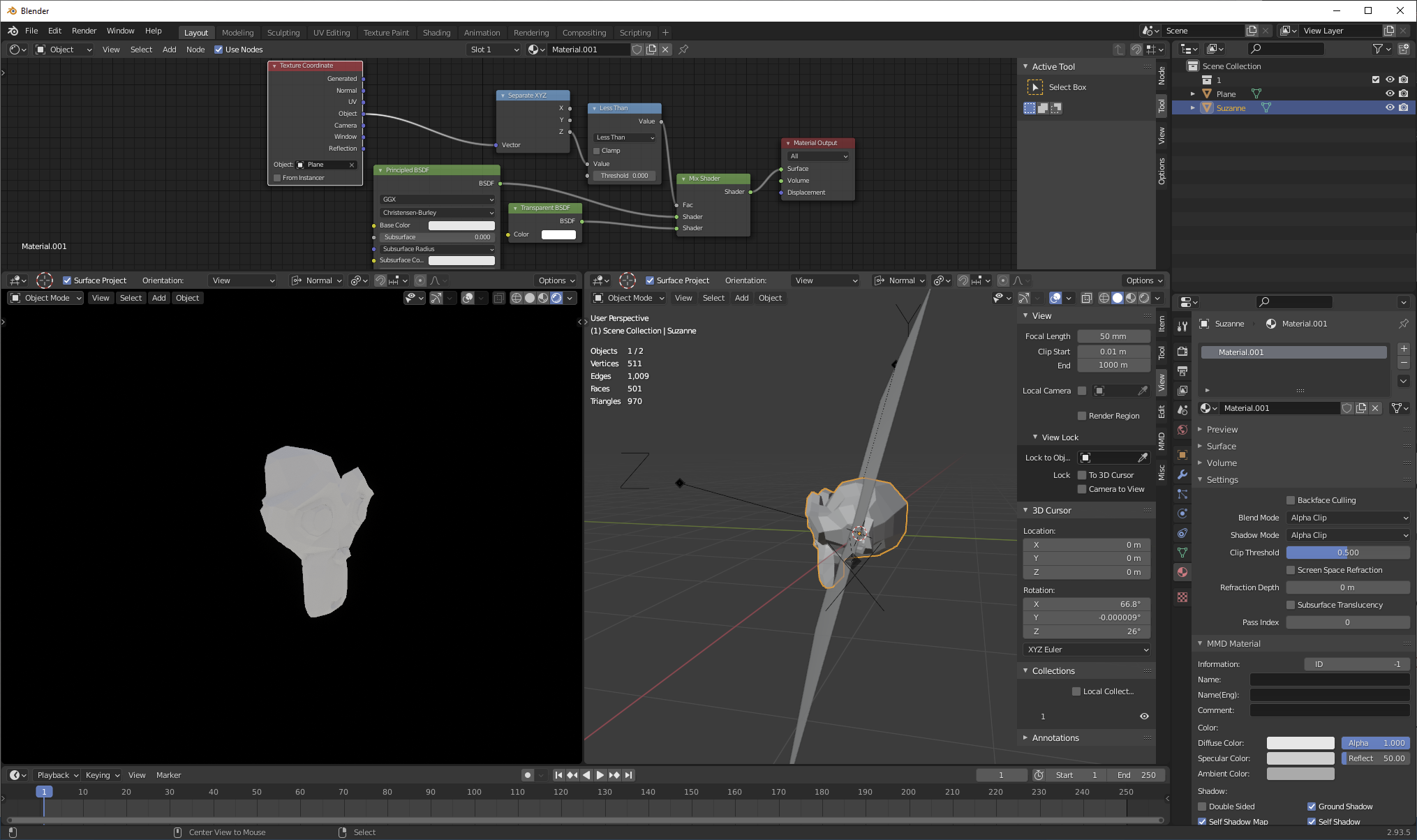Enable Render Region checkbox
This screenshot has height=840, width=1417.
[x=1082, y=416]
